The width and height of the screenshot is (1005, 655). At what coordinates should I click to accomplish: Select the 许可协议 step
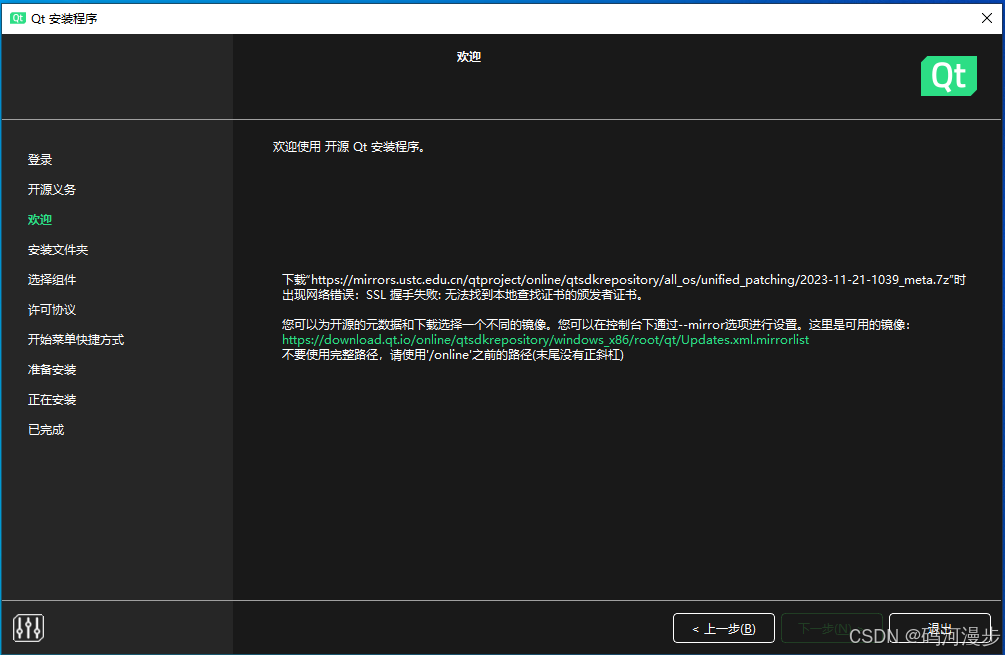tap(53, 309)
